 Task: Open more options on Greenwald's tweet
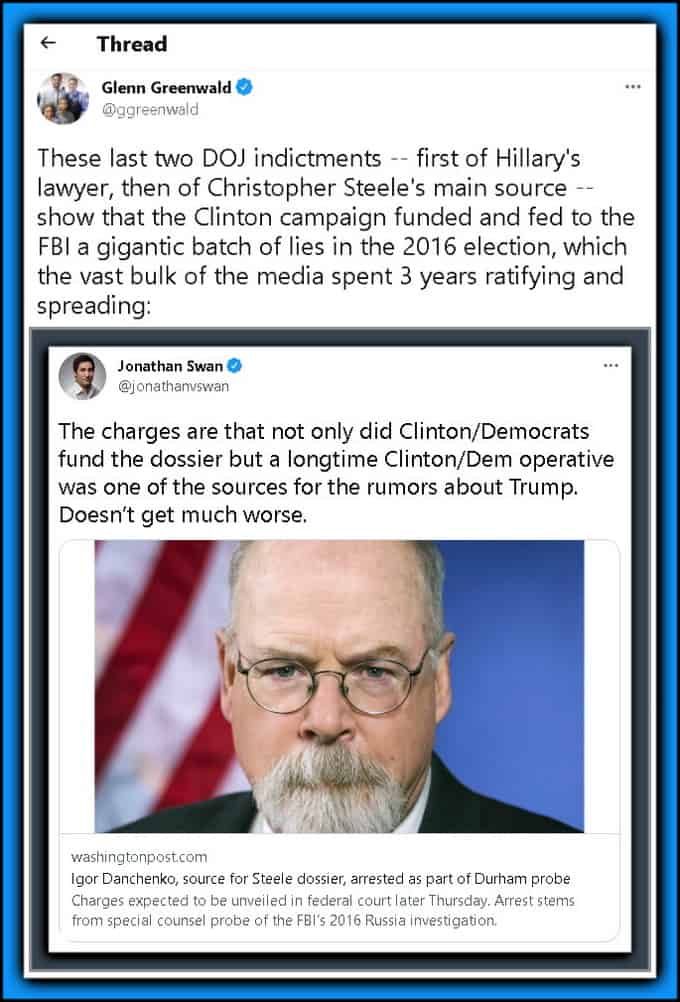633,87
